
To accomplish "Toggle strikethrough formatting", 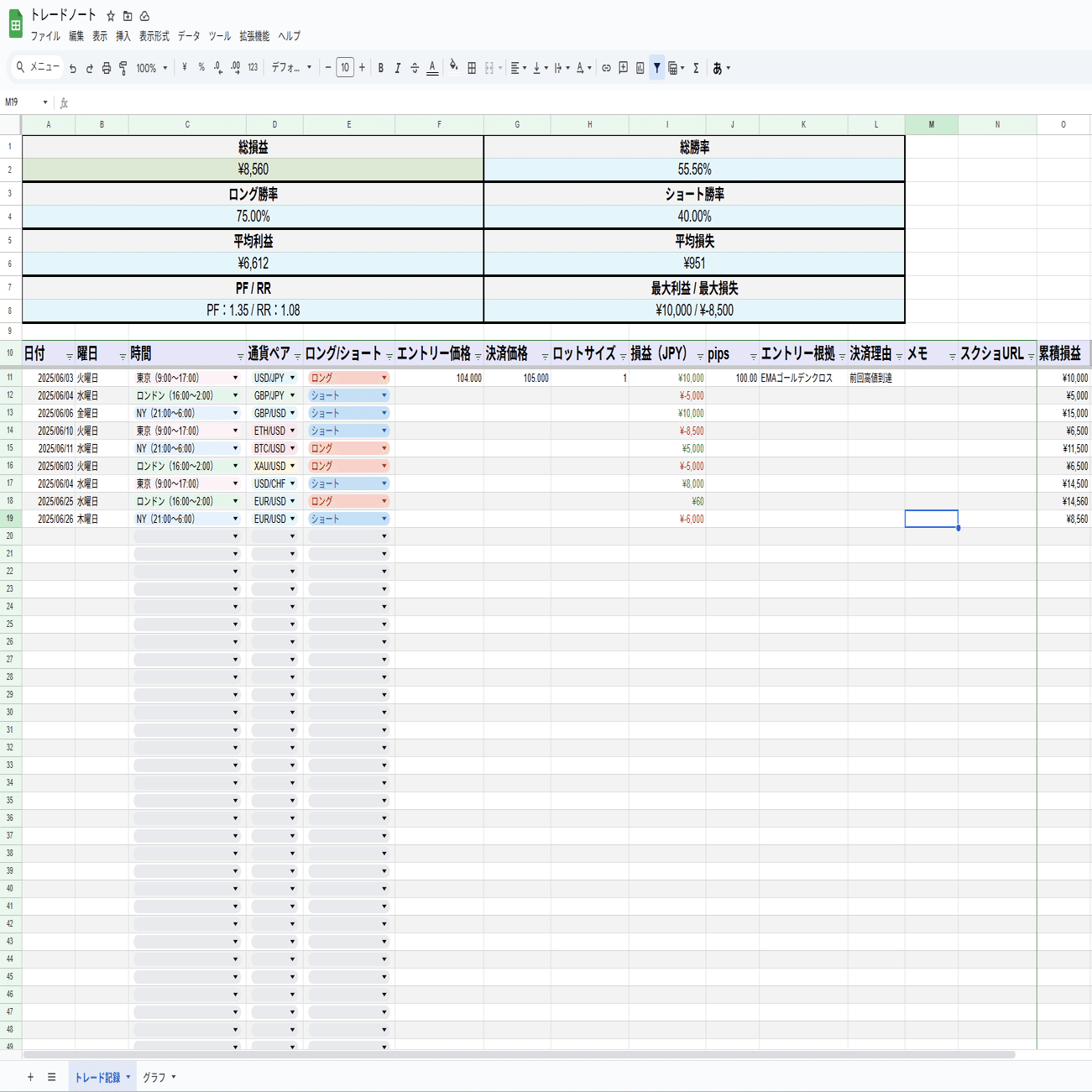I will click(415, 68).
